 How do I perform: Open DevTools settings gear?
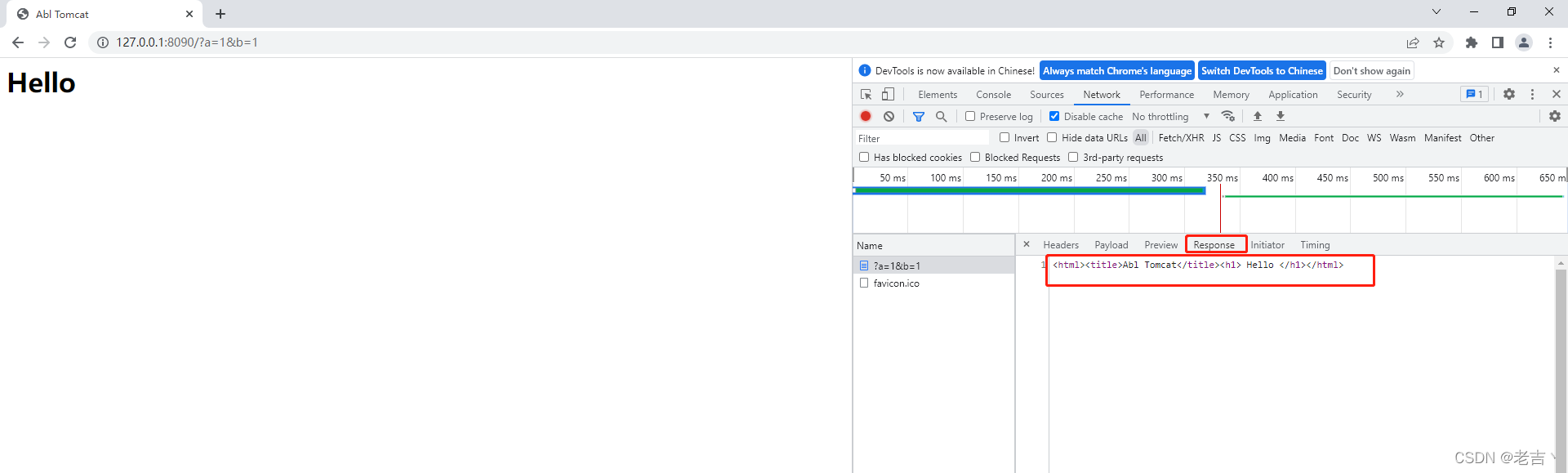(x=1509, y=95)
